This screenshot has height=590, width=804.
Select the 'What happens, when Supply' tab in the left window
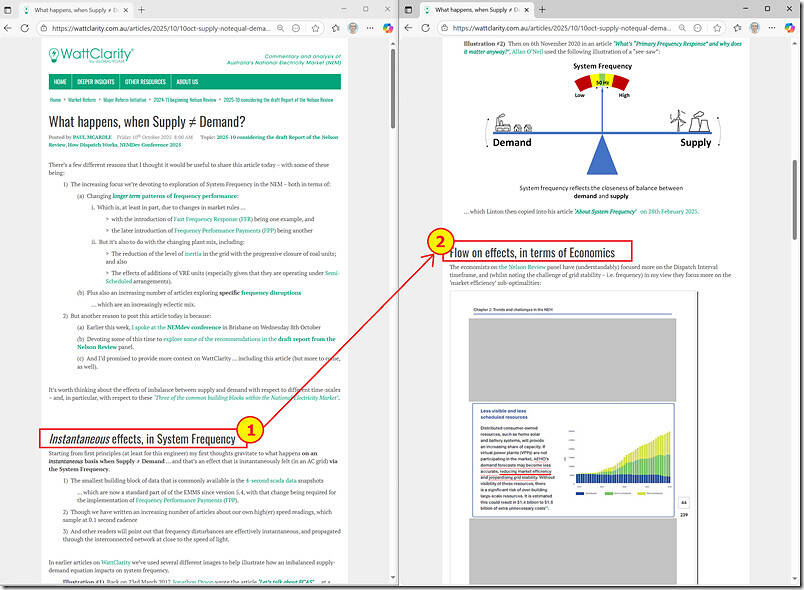(x=75, y=9)
